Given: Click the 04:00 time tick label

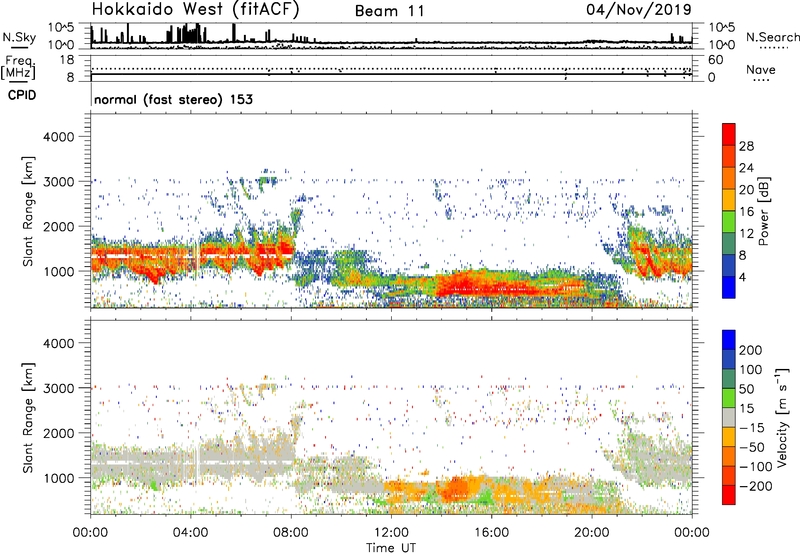Looking at the screenshot, I should tap(191, 533).
